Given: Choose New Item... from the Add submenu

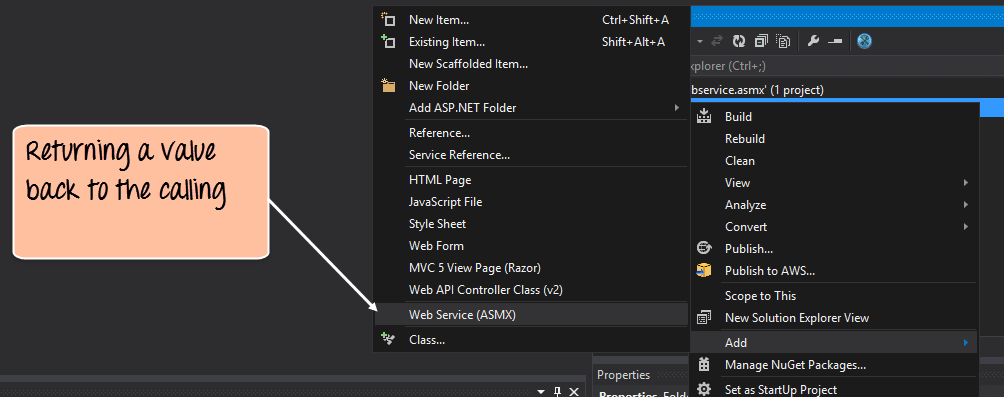Looking at the screenshot, I should 531,20.
